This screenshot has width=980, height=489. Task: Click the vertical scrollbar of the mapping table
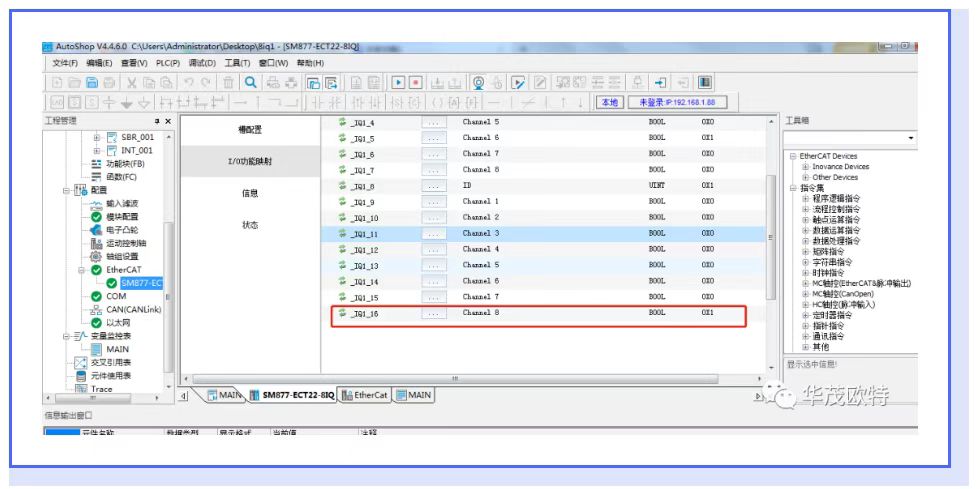click(x=771, y=238)
